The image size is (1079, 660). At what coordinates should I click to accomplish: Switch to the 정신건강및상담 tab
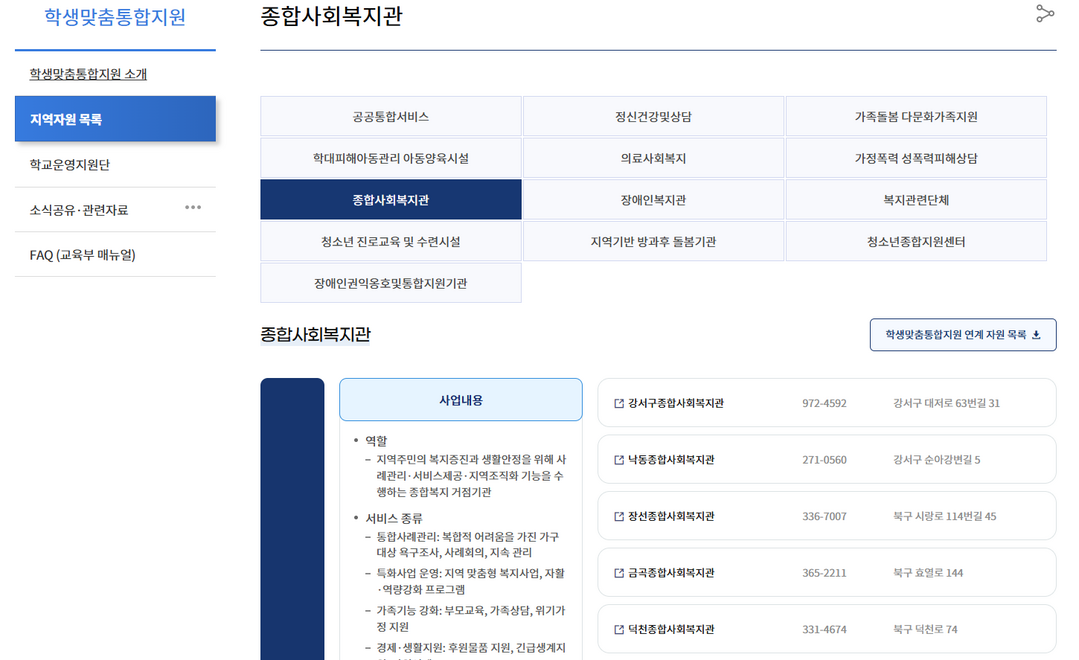pyautogui.click(x=653, y=117)
